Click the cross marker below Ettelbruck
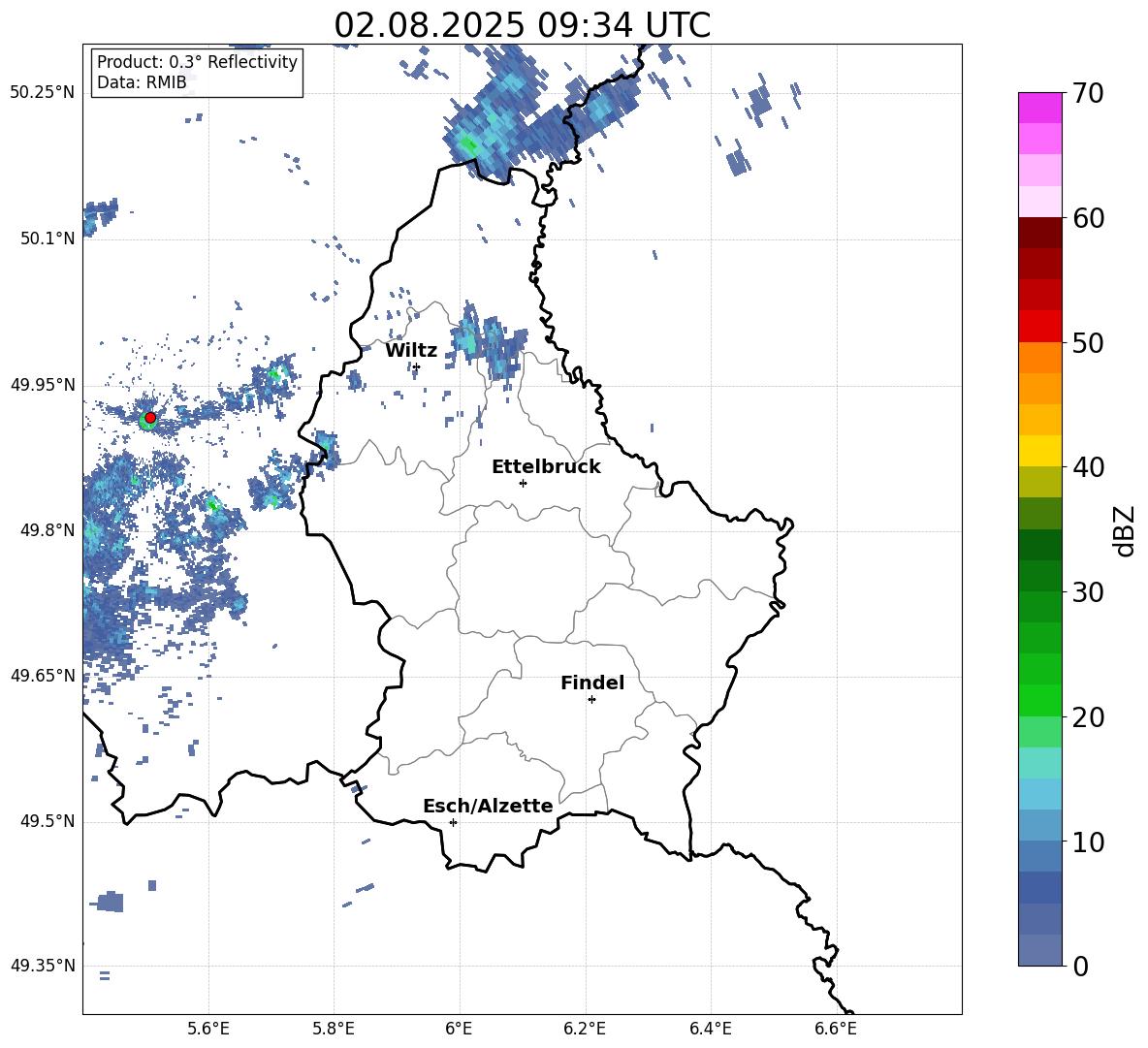This screenshot has height=1048, width=1148. click(x=523, y=483)
